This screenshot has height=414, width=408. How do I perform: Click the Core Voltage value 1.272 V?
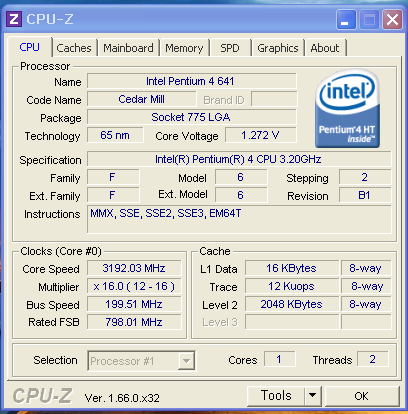tap(261, 135)
